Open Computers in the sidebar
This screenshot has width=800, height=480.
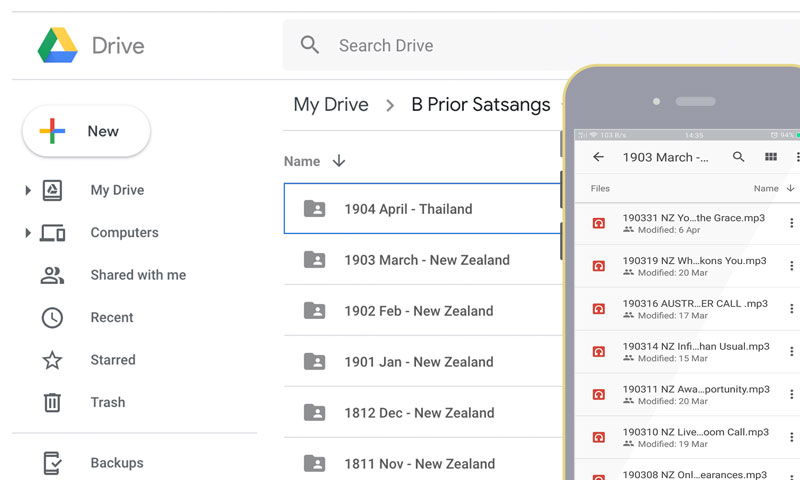[x=124, y=233]
